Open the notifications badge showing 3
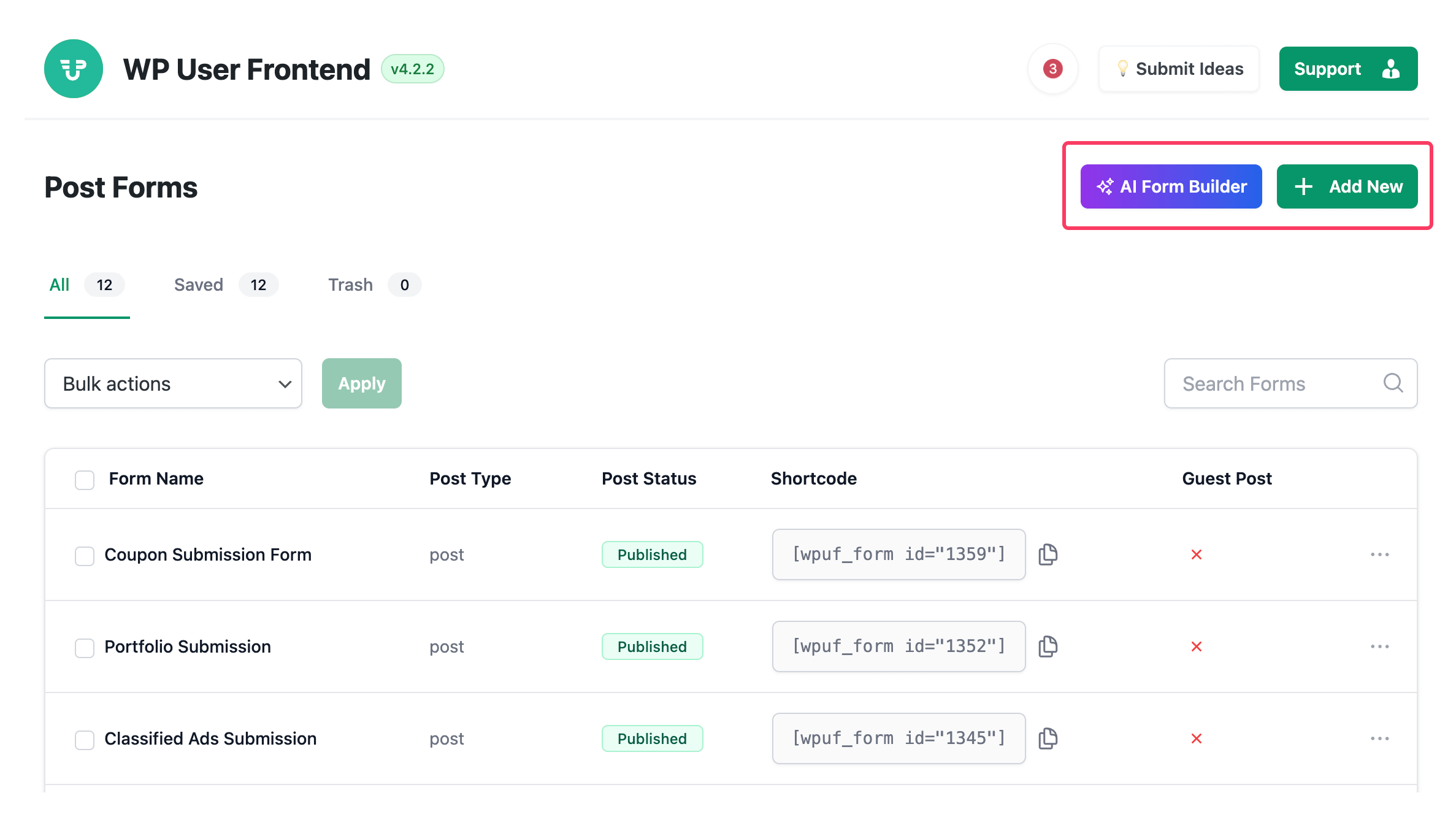Viewport: 1456px width, 817px height. [x=1053, y=69]
